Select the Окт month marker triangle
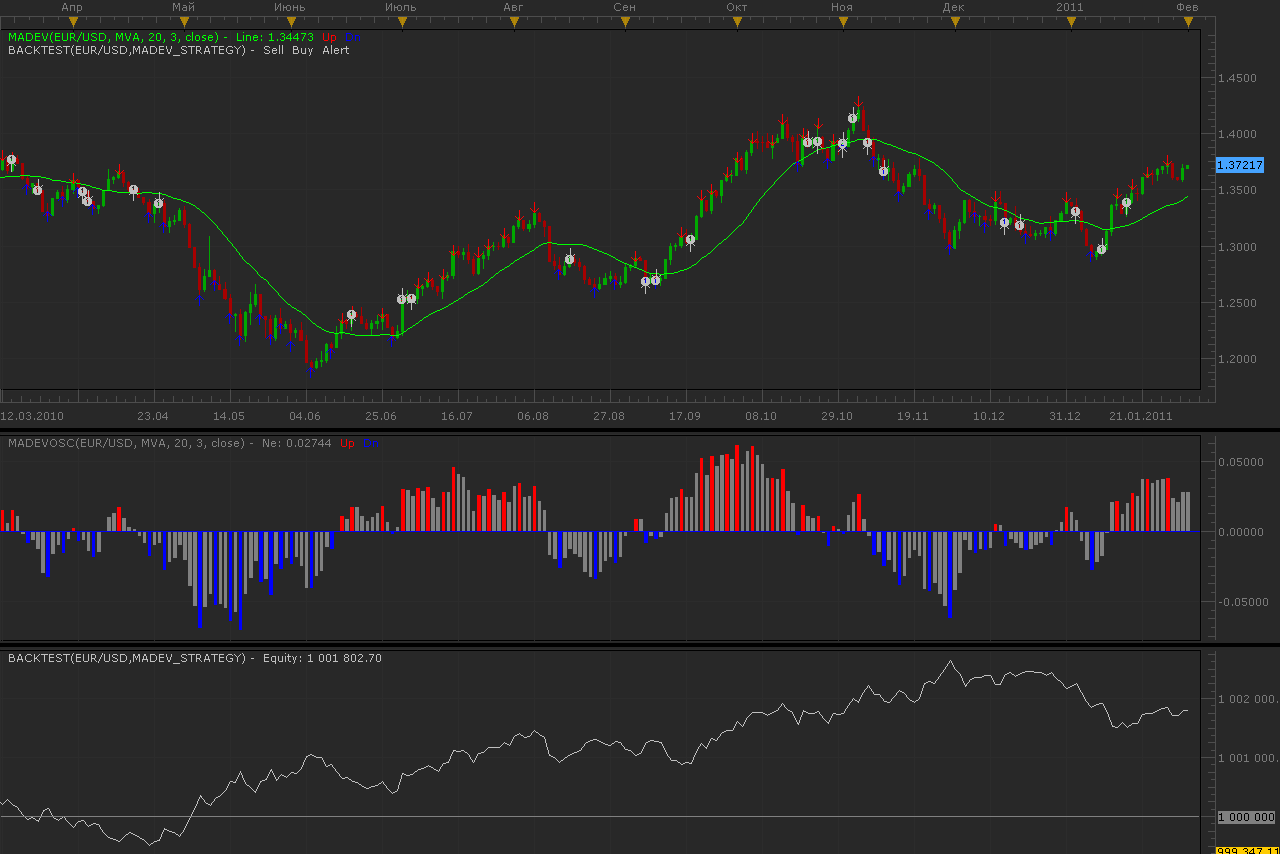Image resolution: width=1280 pixels, height=854 pixels. click(x=737, y=23)
